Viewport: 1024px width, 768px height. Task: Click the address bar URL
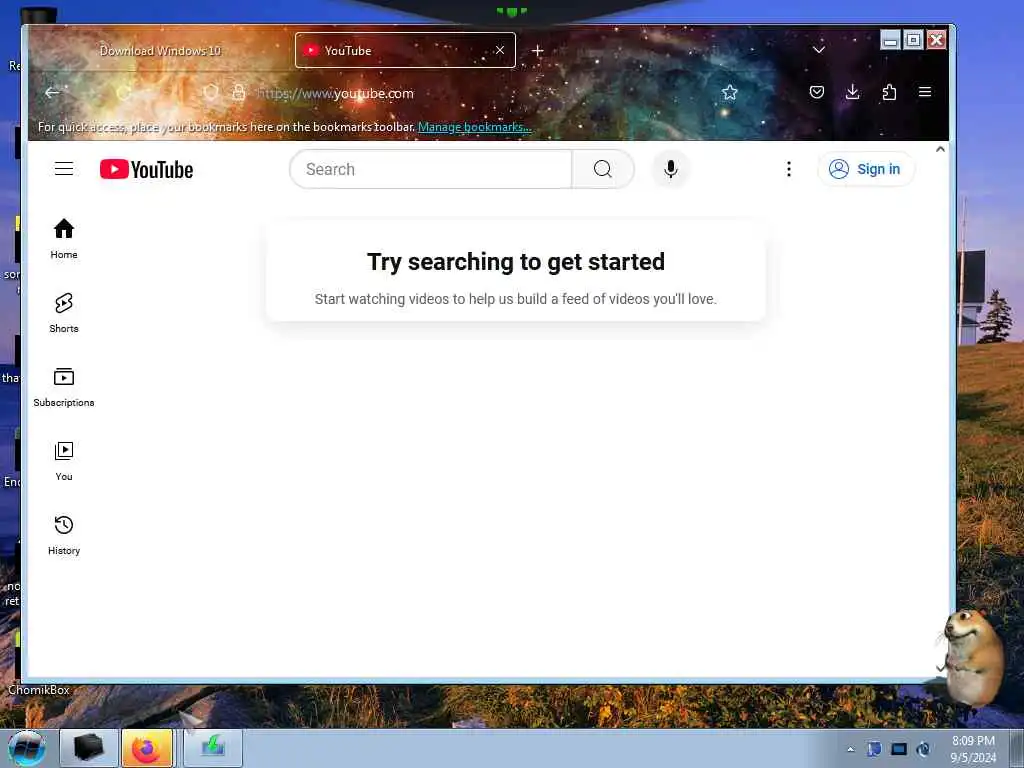[335, 93]
